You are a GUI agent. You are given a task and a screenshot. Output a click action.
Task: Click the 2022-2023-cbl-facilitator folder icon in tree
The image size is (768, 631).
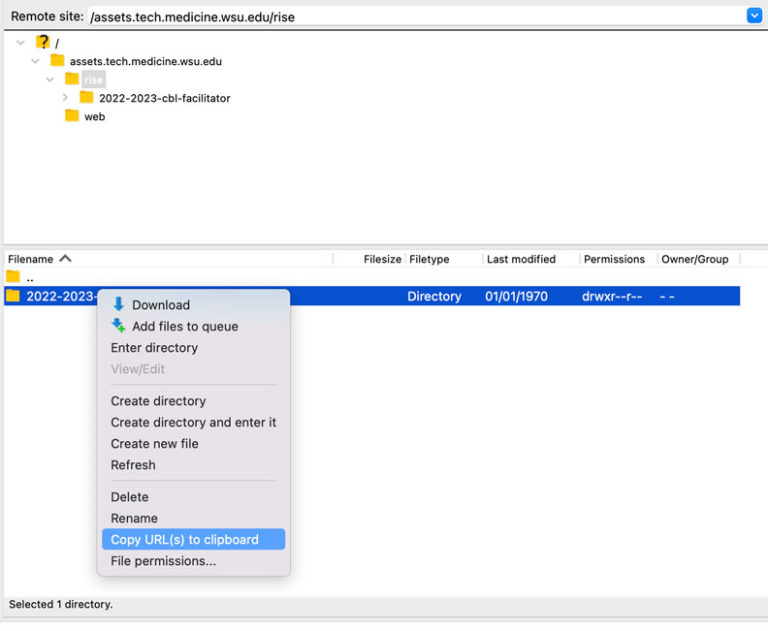pyautogui.click(x=87, y=98)
